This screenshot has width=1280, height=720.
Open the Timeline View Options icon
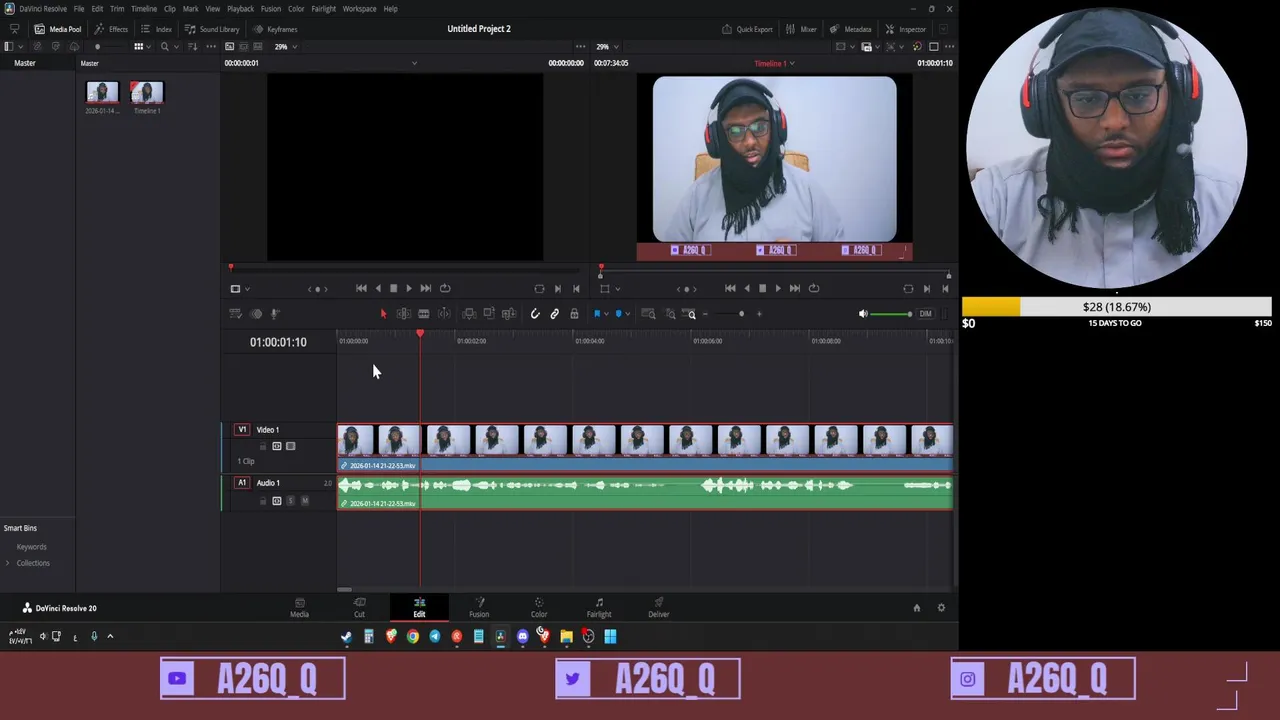[236, 314]
